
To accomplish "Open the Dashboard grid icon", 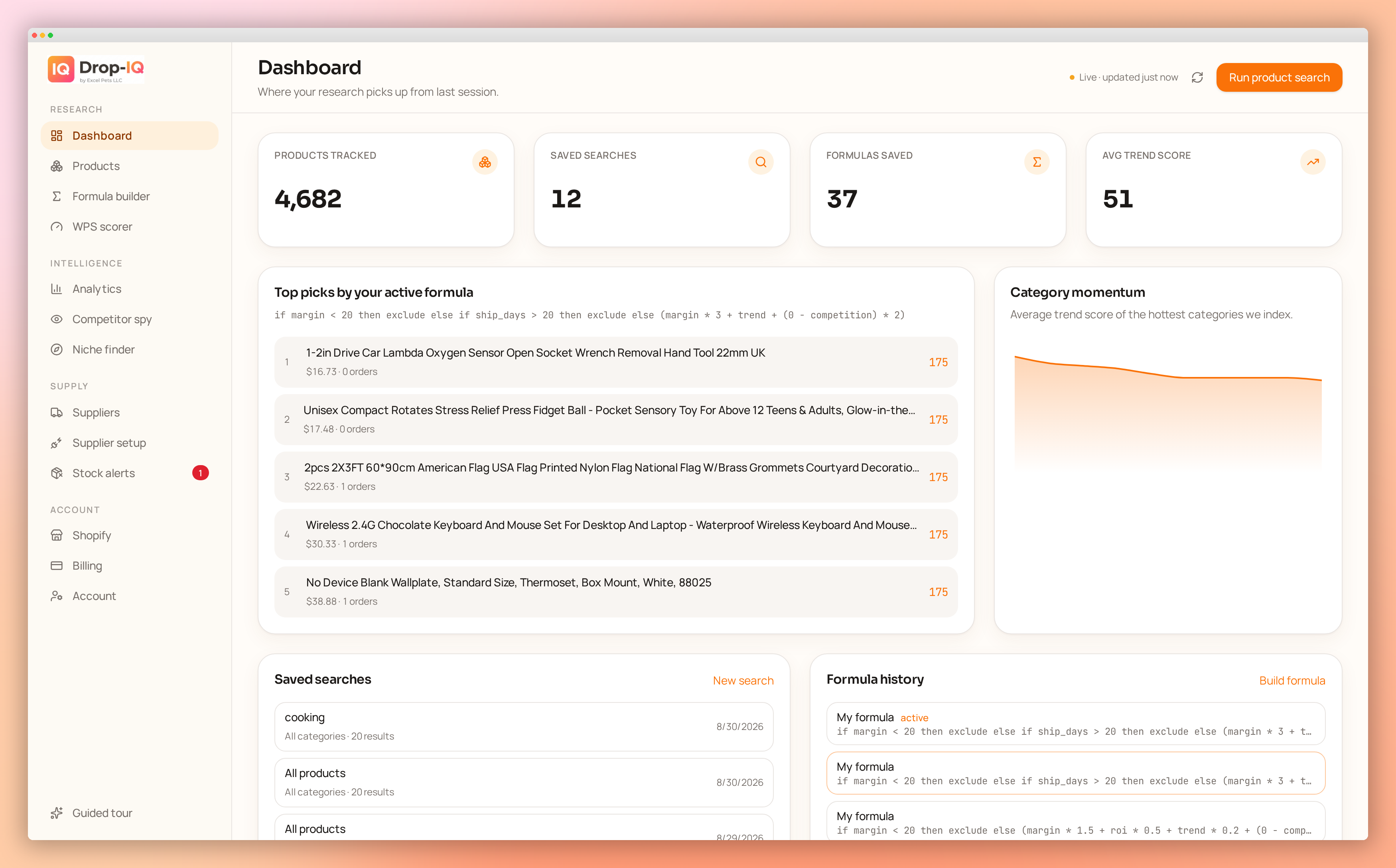I will [56, 136].
